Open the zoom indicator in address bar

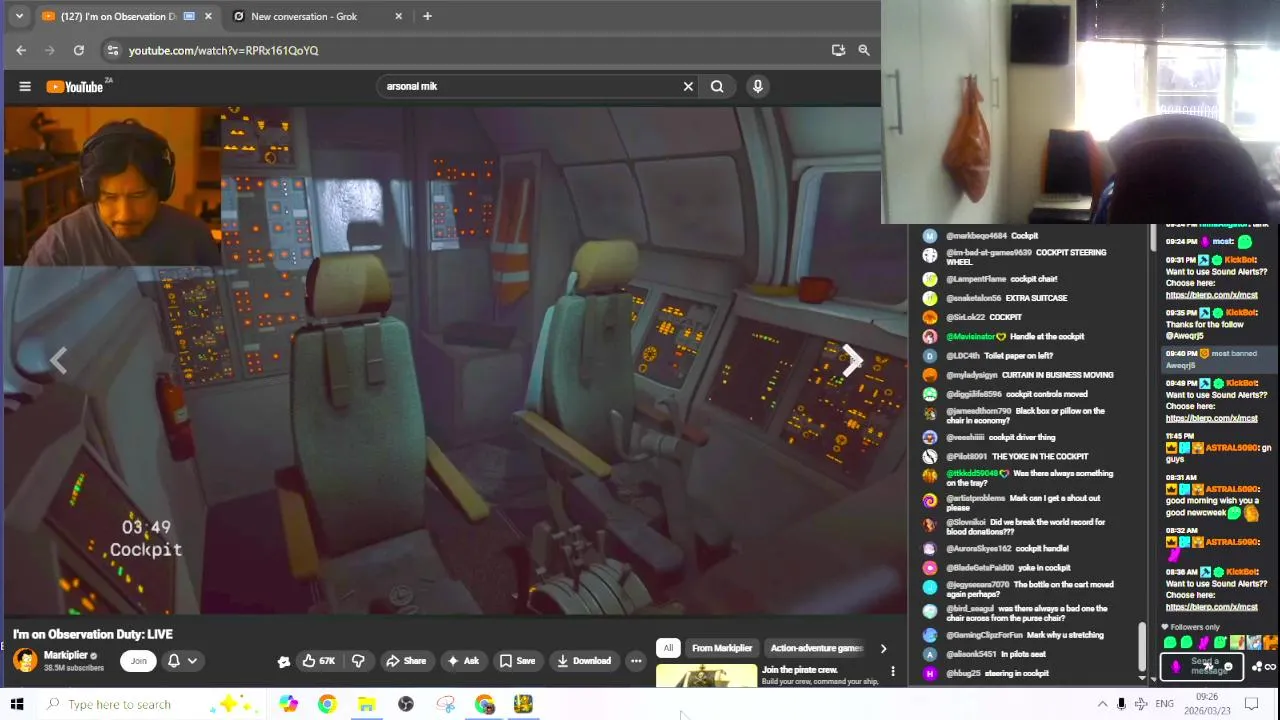tap(864, 50)
